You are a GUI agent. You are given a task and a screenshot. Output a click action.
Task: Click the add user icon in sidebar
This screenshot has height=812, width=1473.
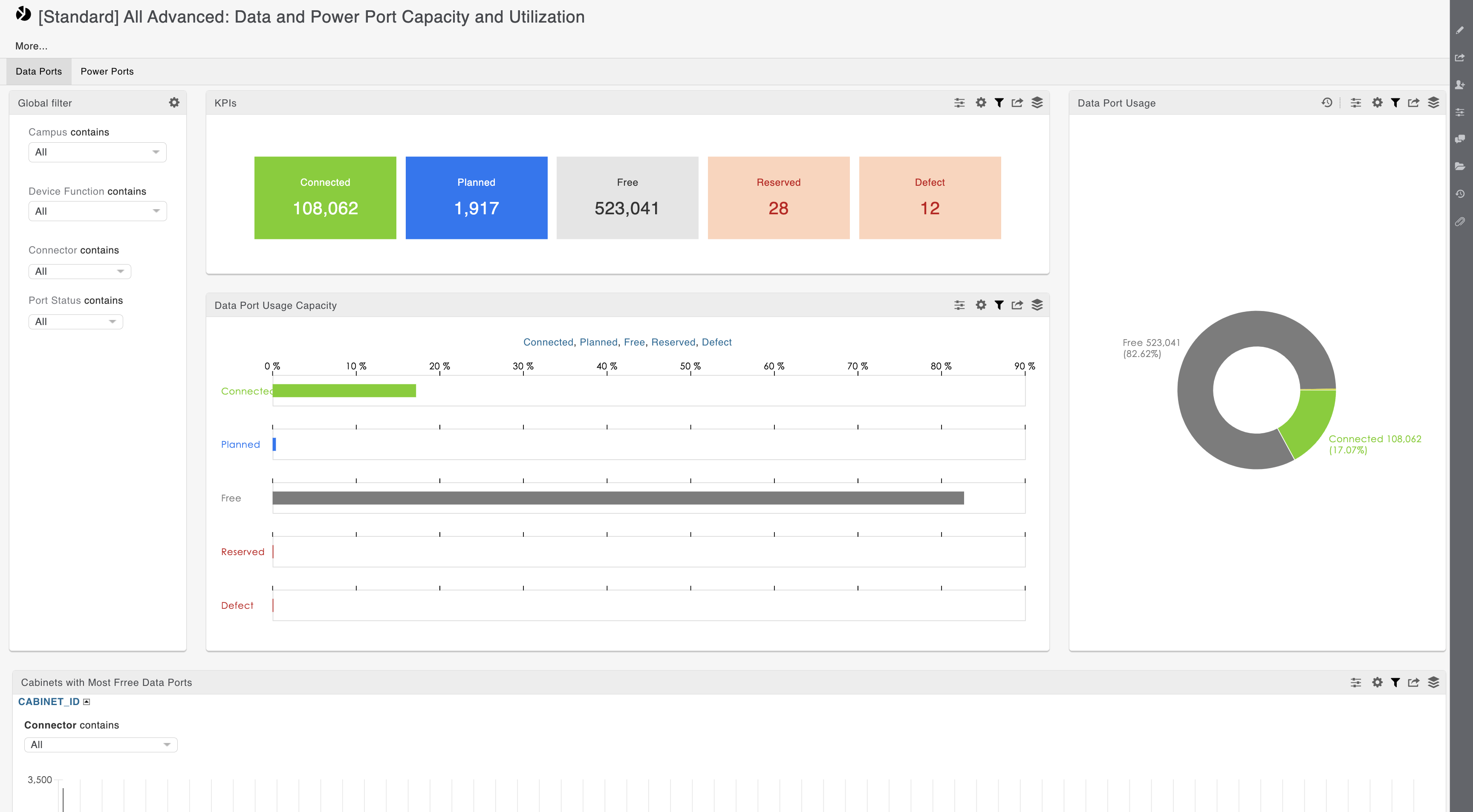[1460, 85]
